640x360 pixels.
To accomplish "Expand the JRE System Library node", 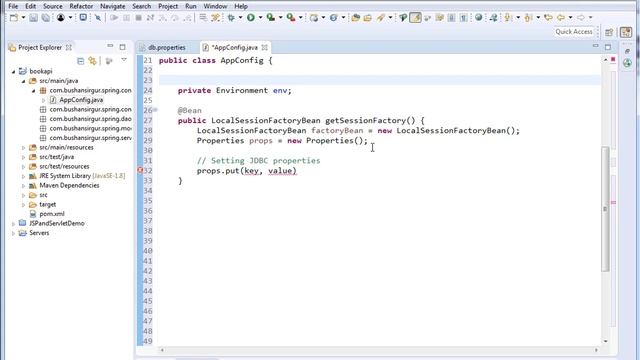I will pyautogui.click(x=24, y=176).
